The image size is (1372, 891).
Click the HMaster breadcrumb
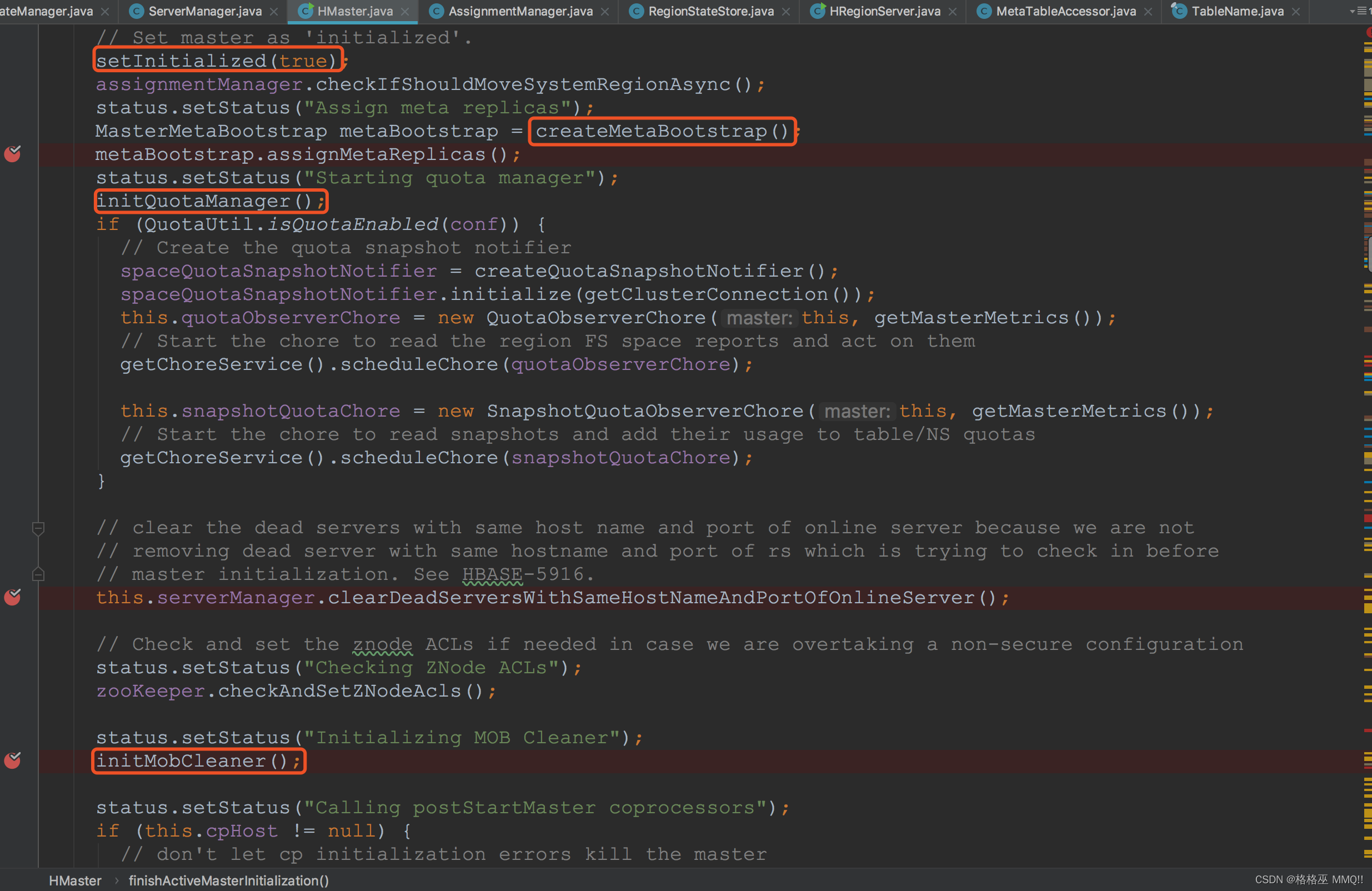pyautogui.click(x=75, y=880)
